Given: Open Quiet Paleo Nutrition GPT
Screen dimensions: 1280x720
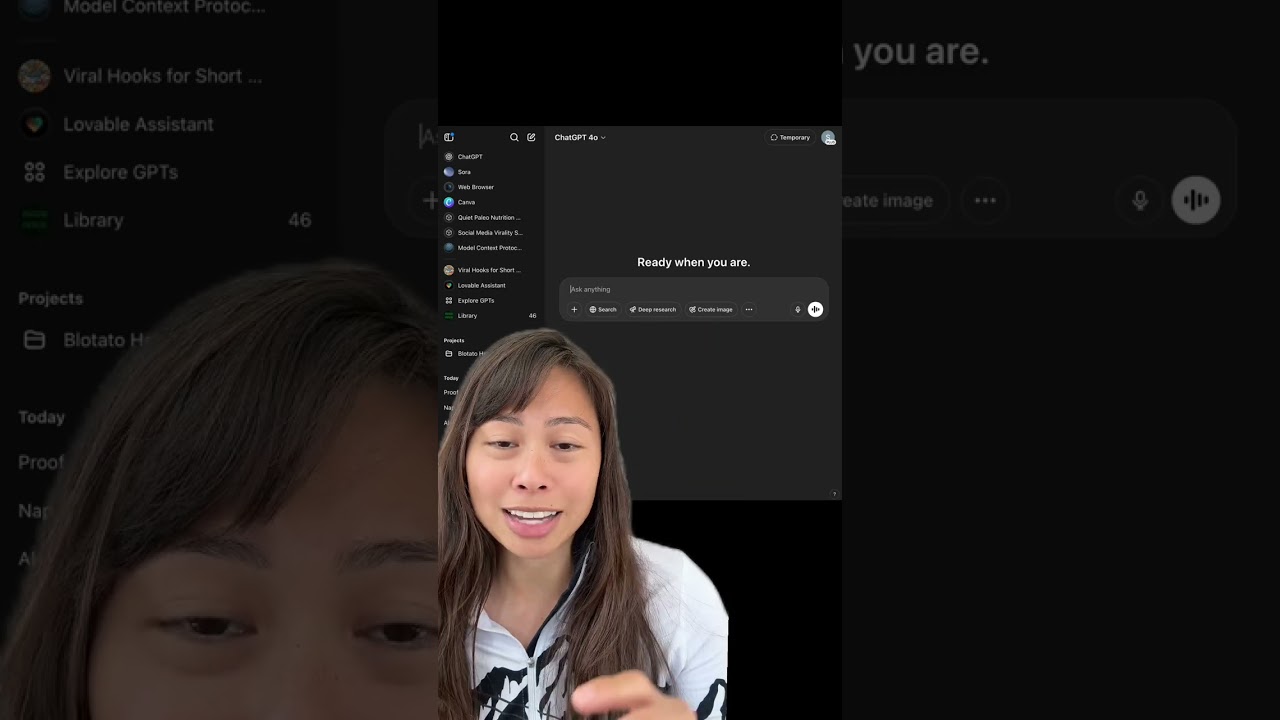Looking at the screenshot, I should 491,217.
